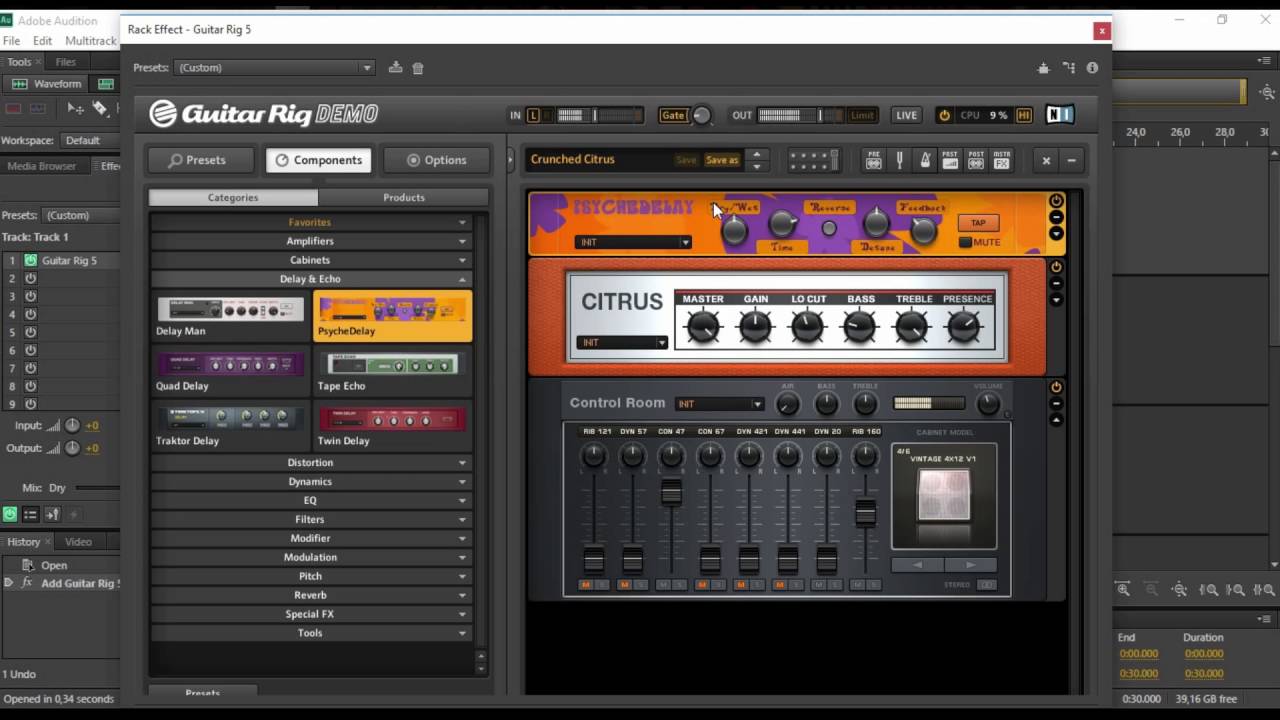Toggle Control Room module power
This screenshot has height=720, width=1280.
point(1056,387)
